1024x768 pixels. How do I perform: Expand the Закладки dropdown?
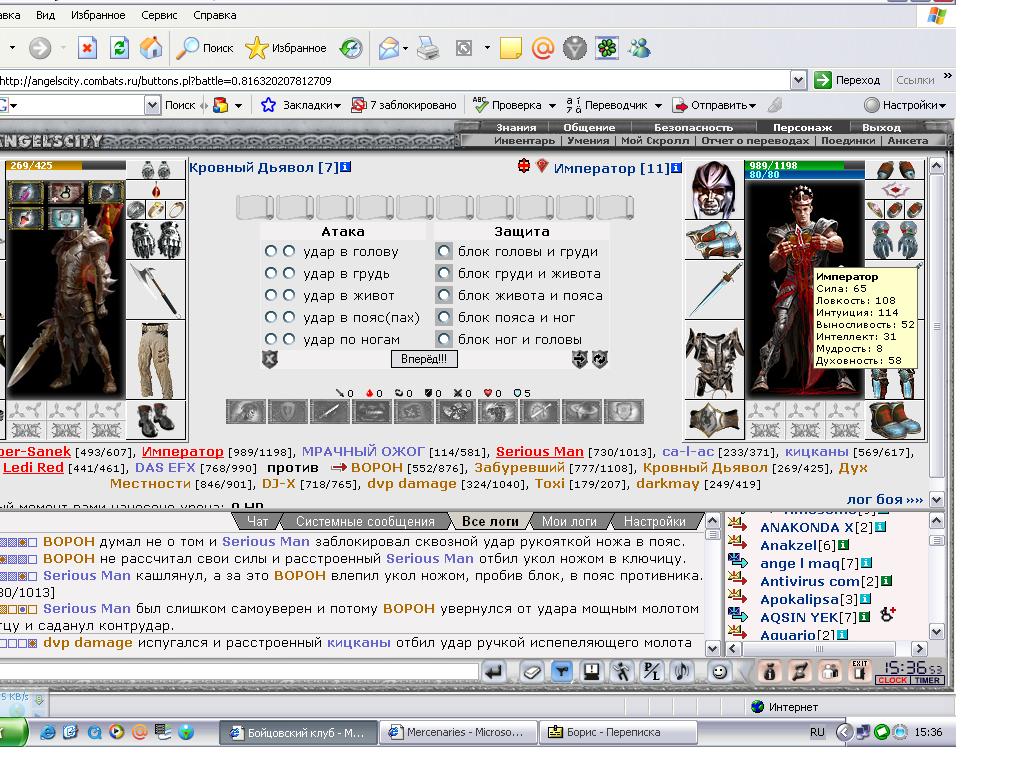[338, 106]
